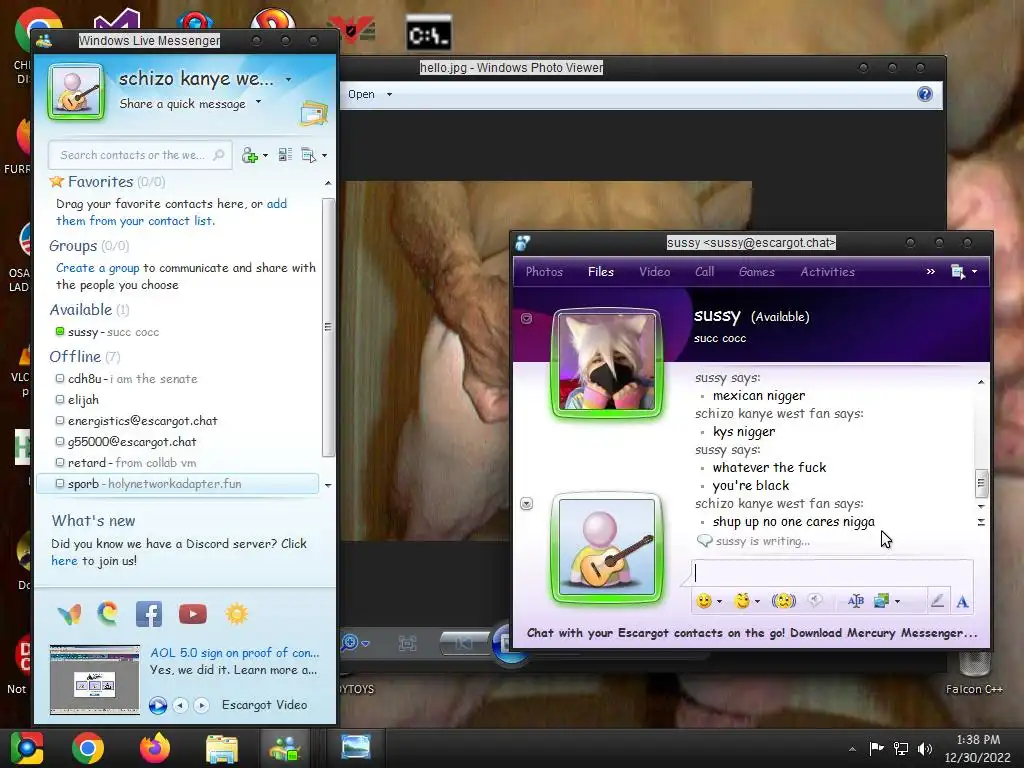1024x768 pixels.
Task: Click the Messenger contact list scrollbar
Action: coord(328,327)
